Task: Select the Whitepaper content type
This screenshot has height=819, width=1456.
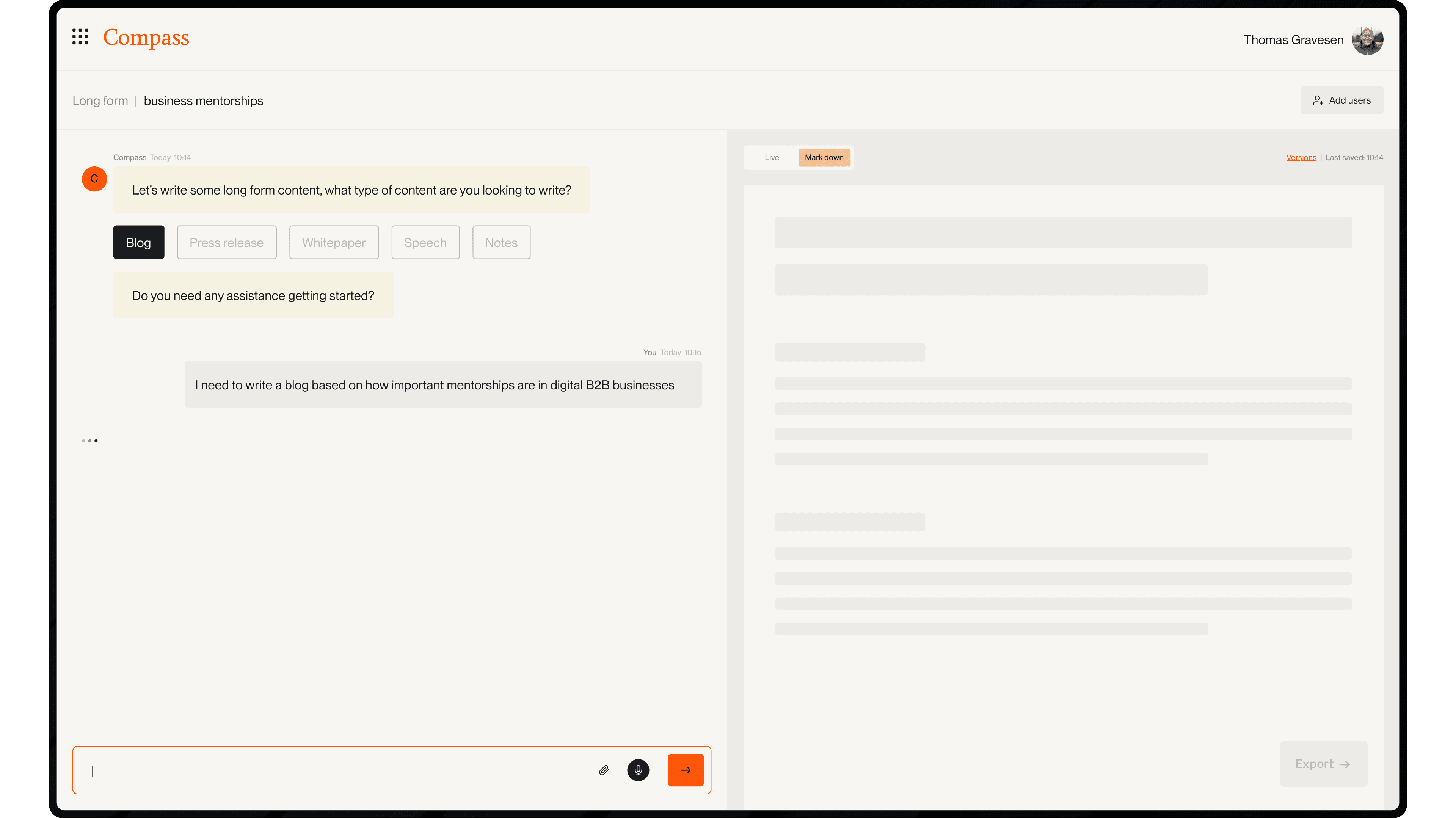Action: coord(334,243)
